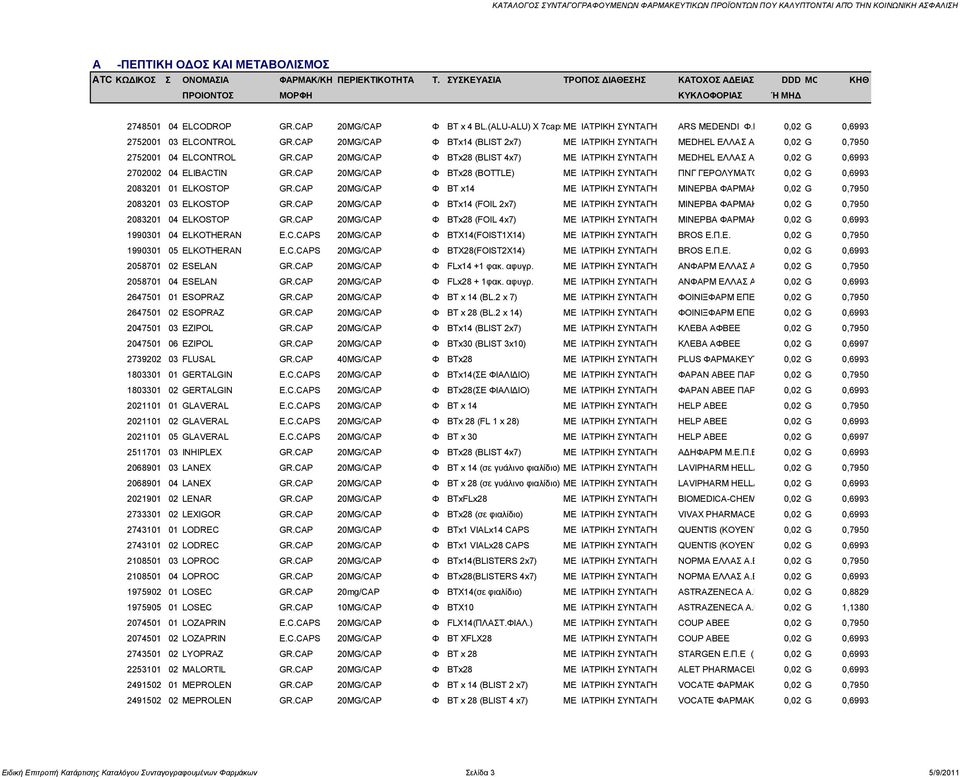The height and width of the screenshot is (777, 960).
Task: Click the STARGEN Ε.Π.Ε license holder
Action: (x=716, y=654)
